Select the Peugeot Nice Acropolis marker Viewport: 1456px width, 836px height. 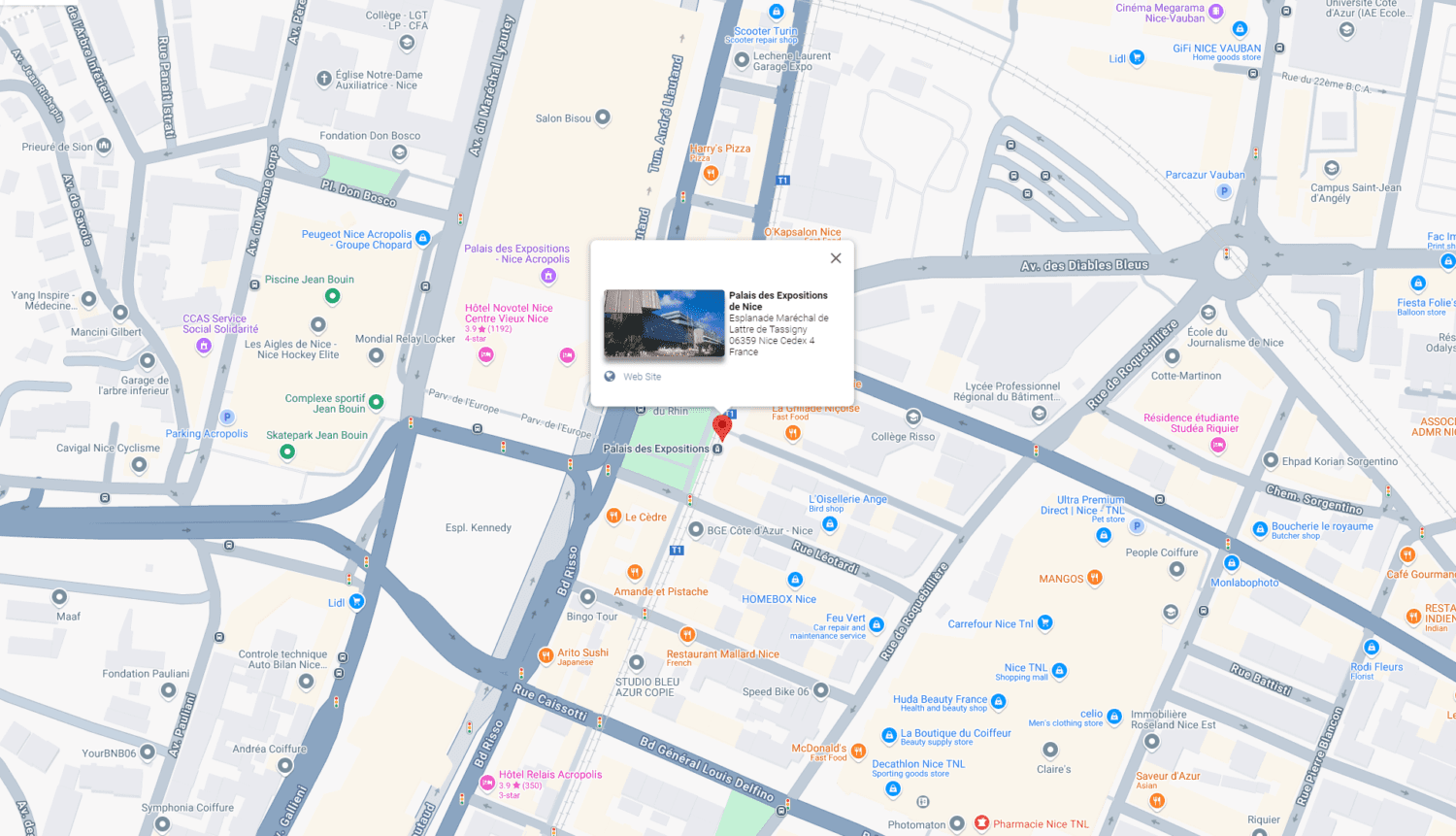pos(423,238)
